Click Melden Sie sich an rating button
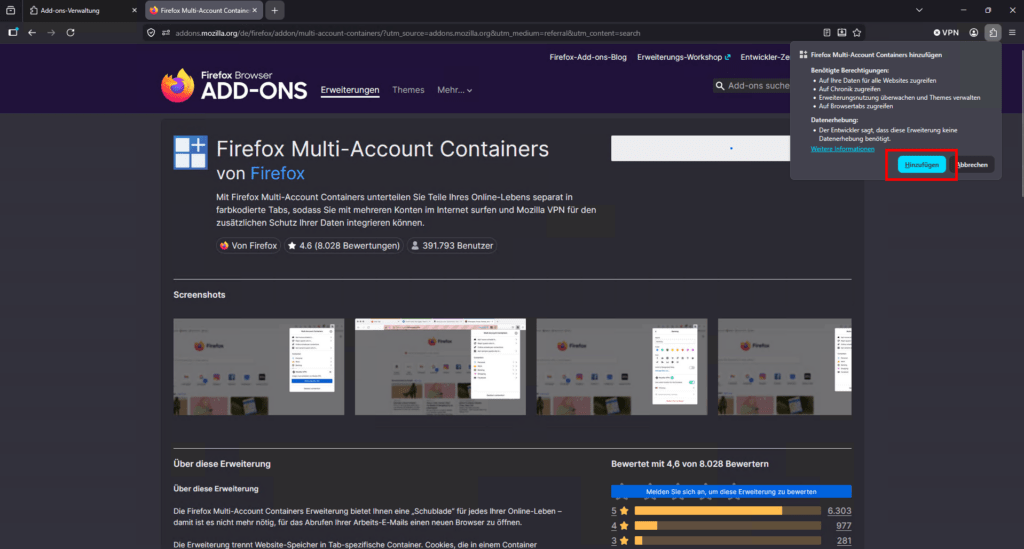The height and width of the screenshot is (549, 1024). click(x=731, y=492)
